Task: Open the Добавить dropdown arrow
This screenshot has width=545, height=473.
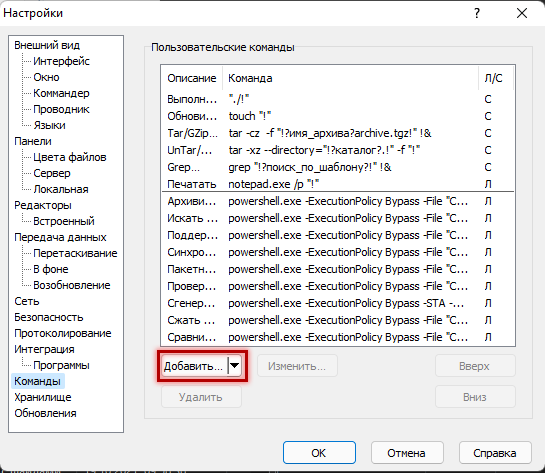Action: click(235, 366)
